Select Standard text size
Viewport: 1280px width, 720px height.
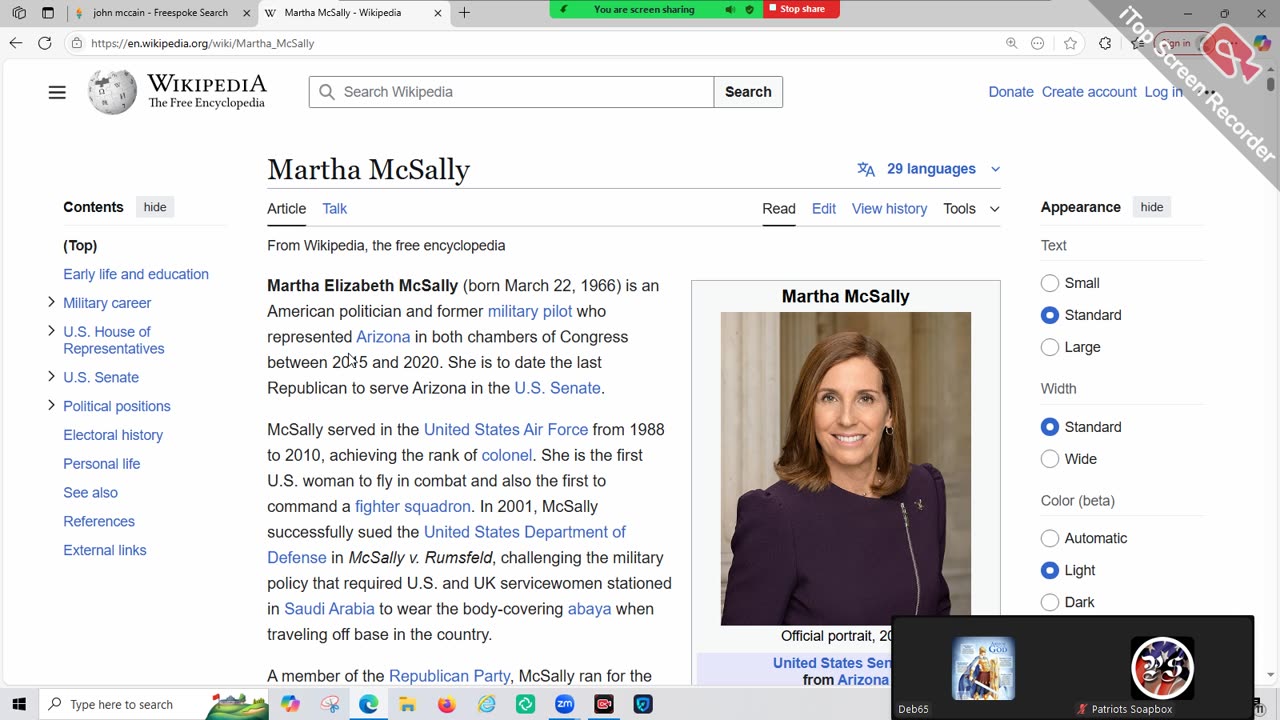point(1050,315)
